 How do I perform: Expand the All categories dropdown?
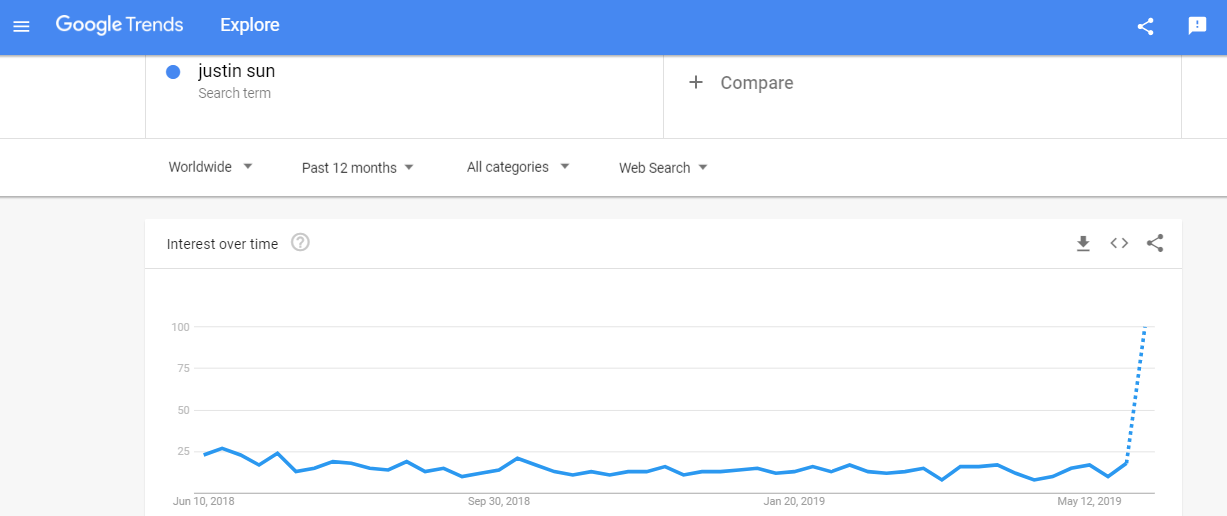coord(518,167)
